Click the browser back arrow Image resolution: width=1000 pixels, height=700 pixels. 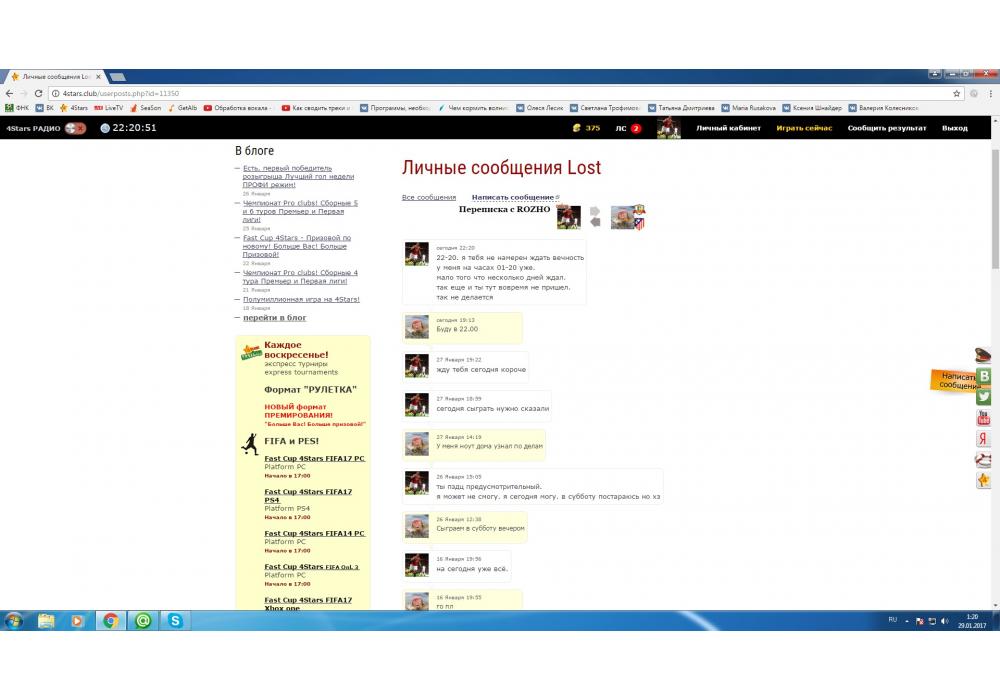pyautogui.click(x=10, y=93)
